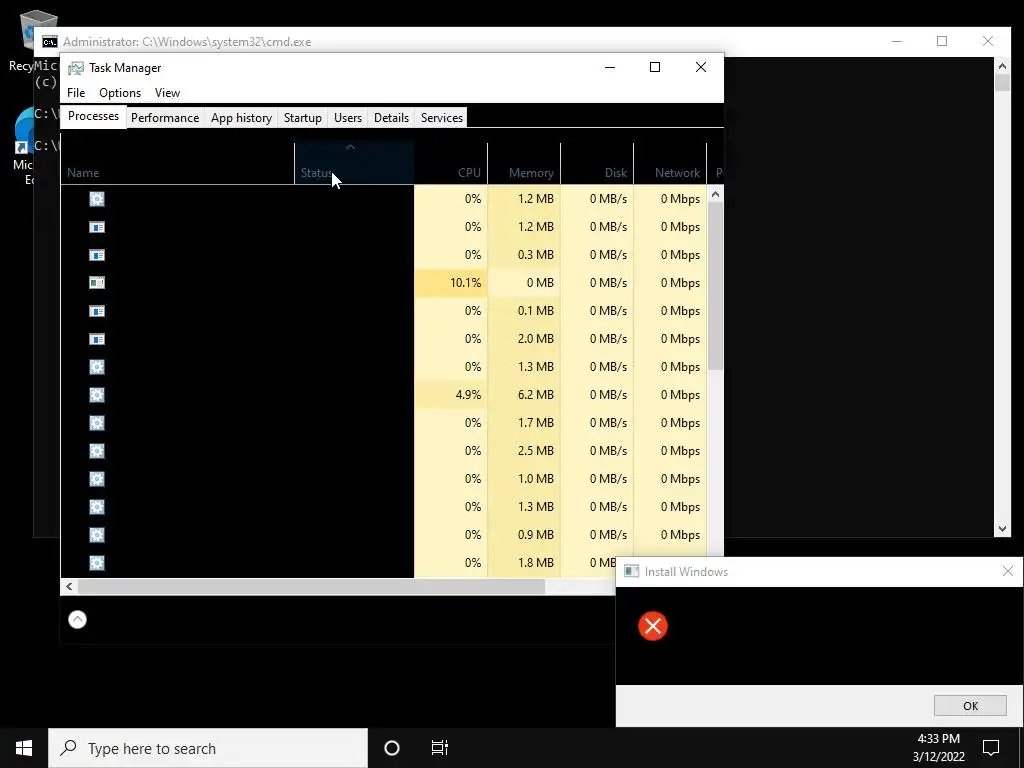Click the red error icon in Install Windows dialog
Viewport: 1024px width, 768px height.
point(652,626)
